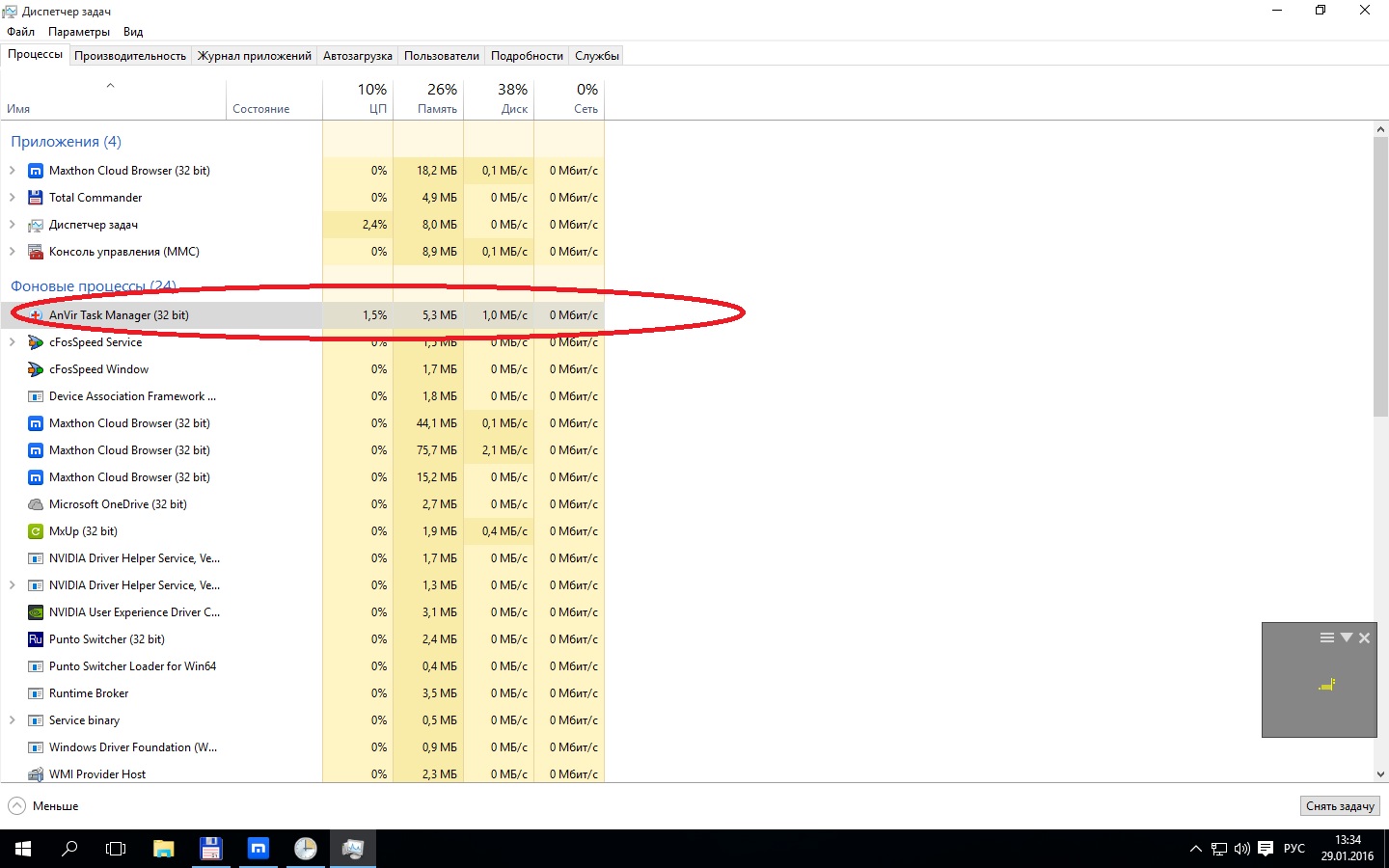
Task: Click the Фоновые процессы group heading
Action: click(x=94, y=286)
